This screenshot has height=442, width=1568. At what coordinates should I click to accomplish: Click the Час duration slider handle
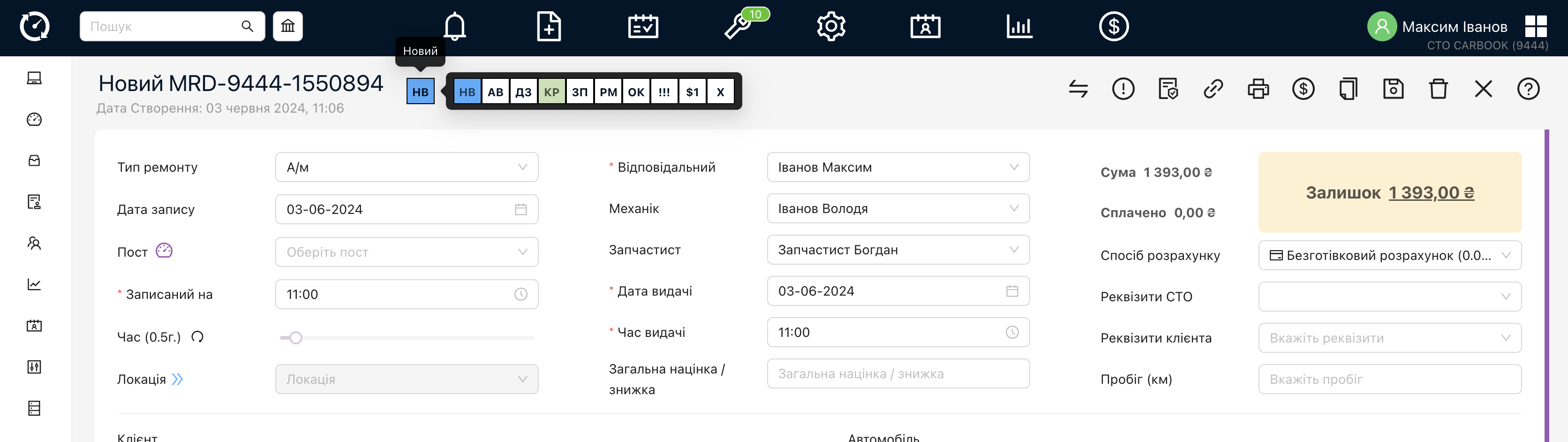click(296, 338)
